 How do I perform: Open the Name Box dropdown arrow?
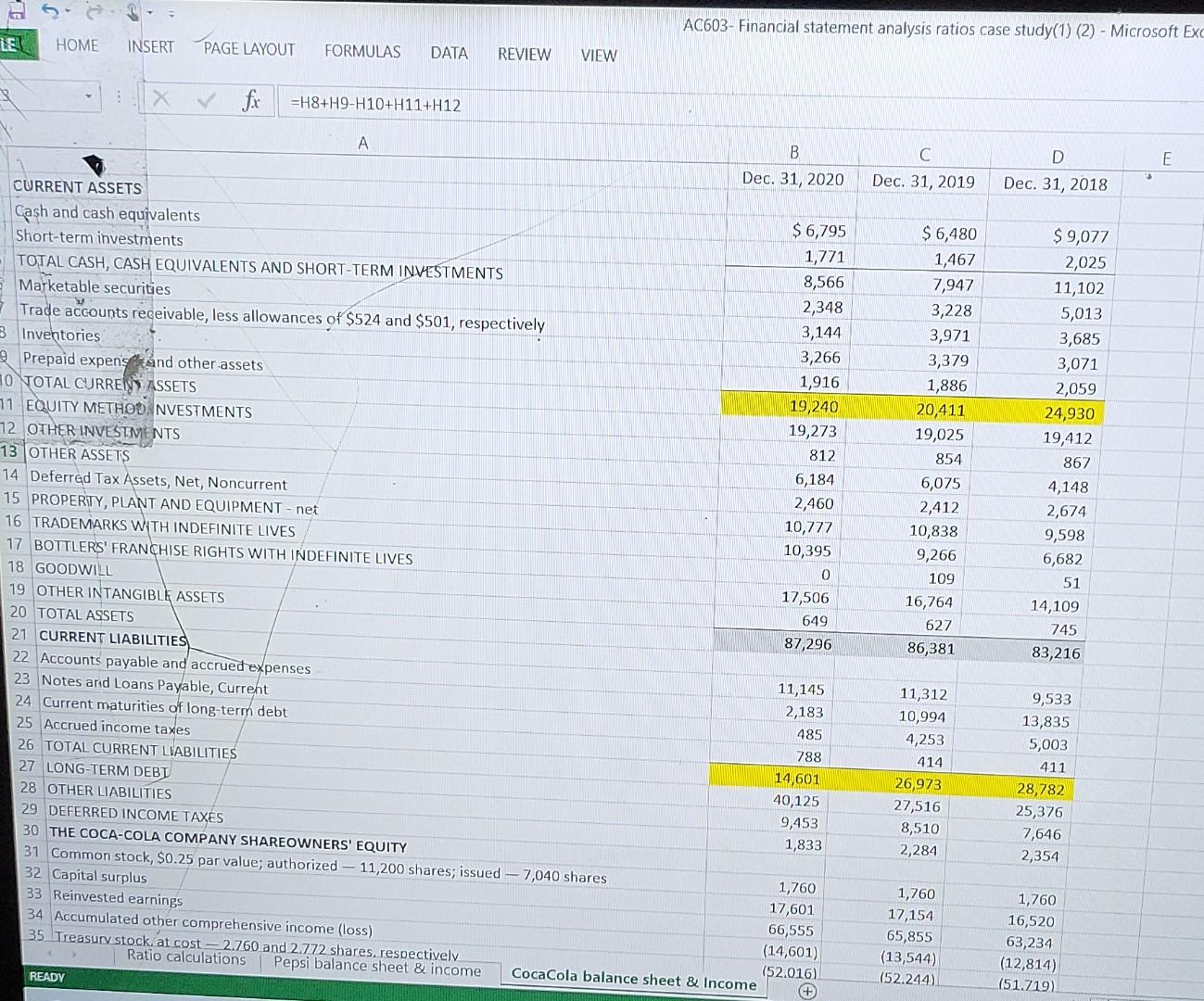click(89, 95)
